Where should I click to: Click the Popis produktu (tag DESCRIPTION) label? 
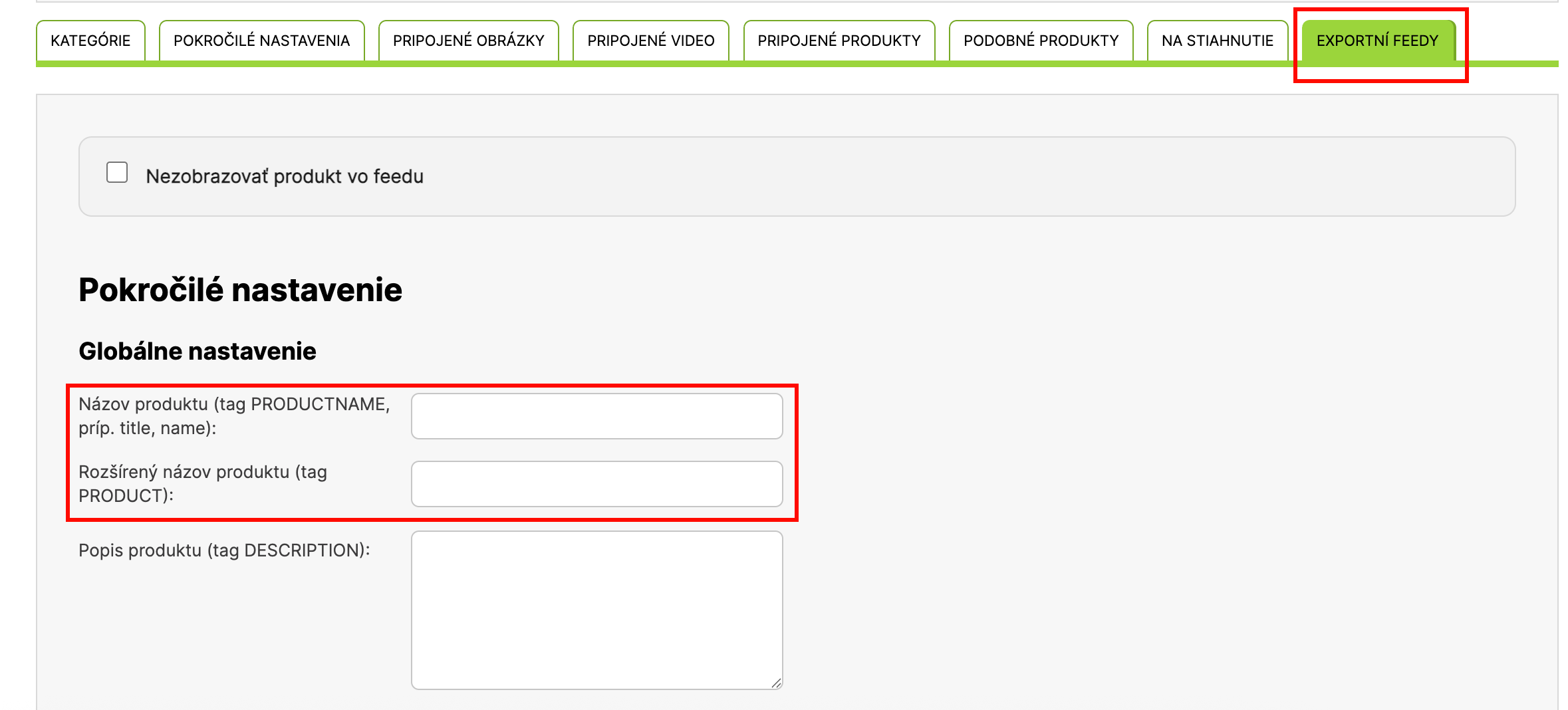[224, 550]
